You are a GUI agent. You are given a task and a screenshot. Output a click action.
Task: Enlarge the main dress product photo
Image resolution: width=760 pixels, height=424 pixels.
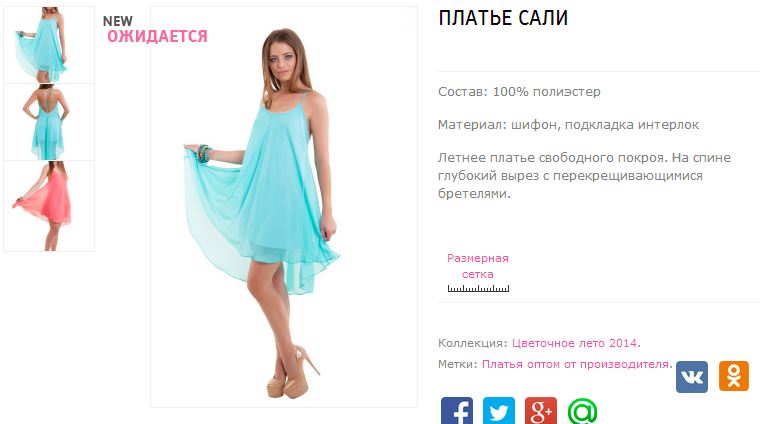(x=284, y=207)
